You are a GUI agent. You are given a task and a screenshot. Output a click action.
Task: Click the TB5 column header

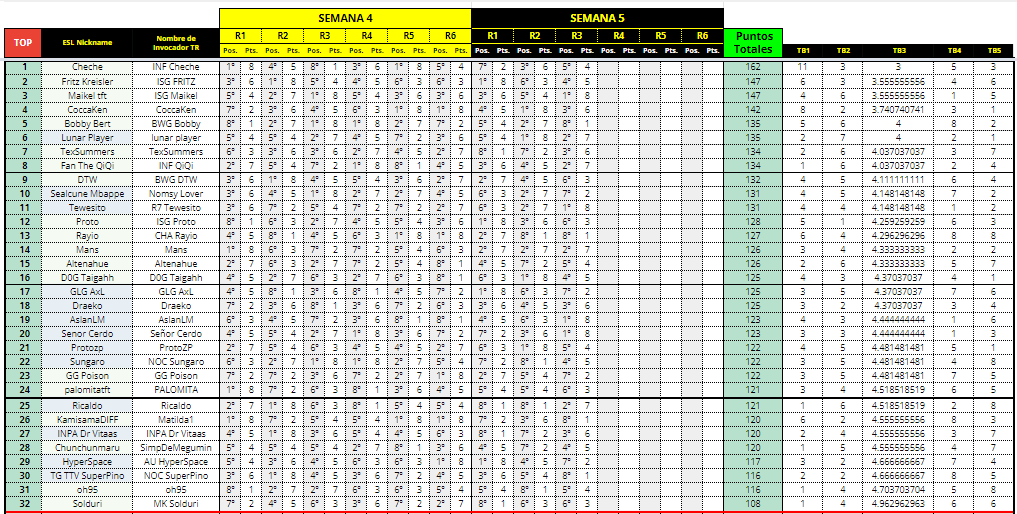click(x=994, y=50)
